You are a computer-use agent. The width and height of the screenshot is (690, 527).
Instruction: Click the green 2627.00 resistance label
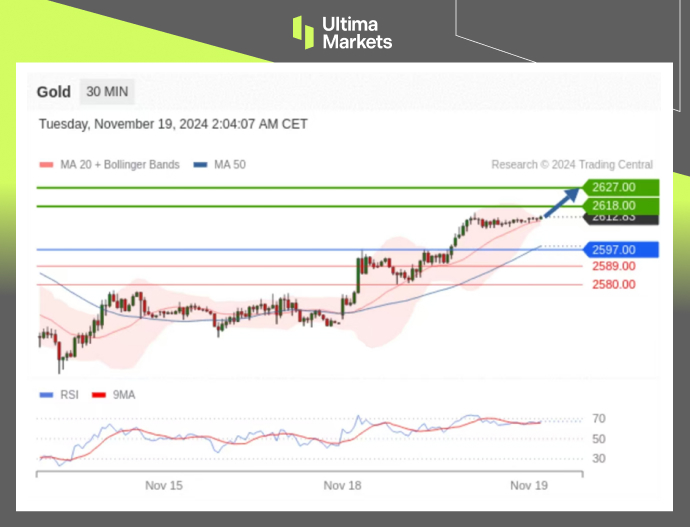point(614,187)
